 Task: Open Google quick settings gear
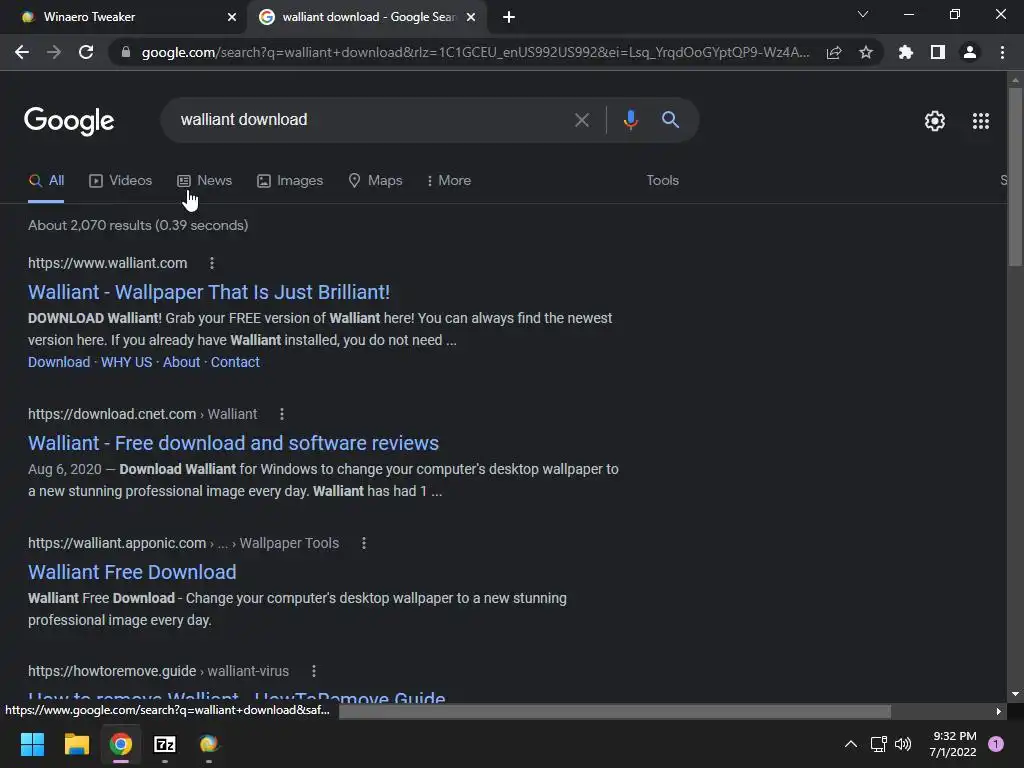[935, 121]
